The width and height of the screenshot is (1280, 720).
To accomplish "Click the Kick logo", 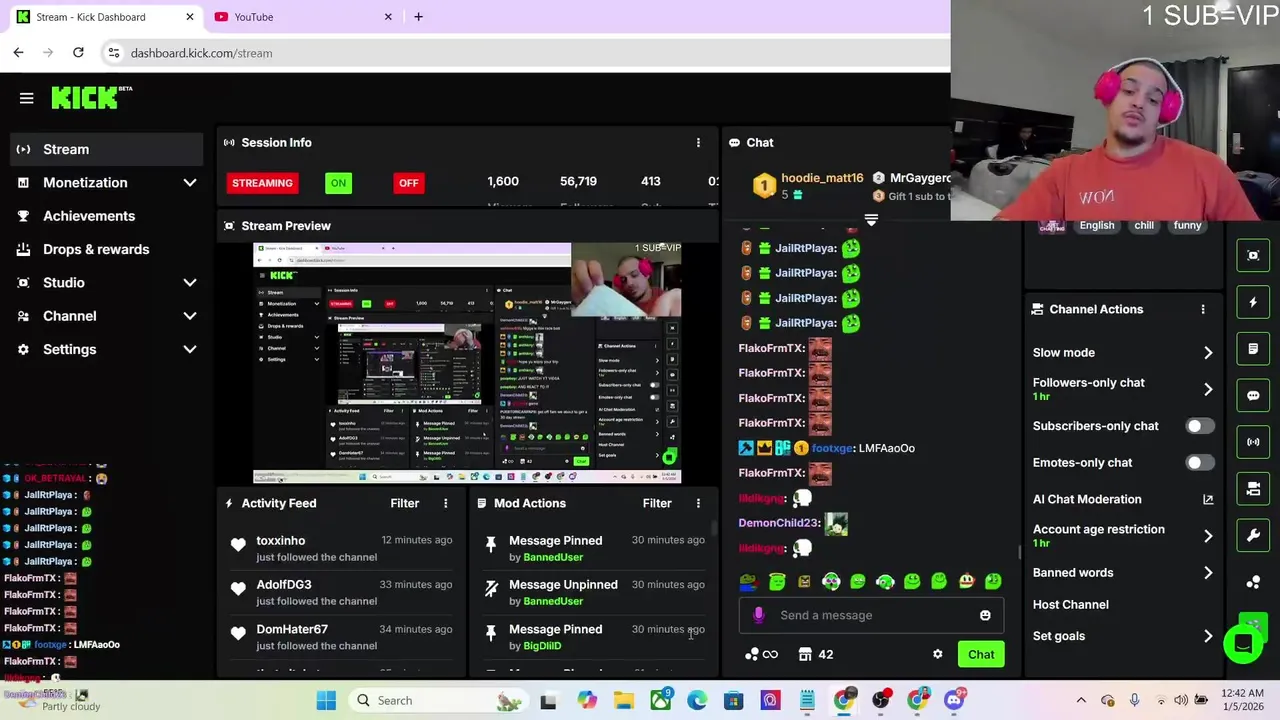I will [91, 97].
